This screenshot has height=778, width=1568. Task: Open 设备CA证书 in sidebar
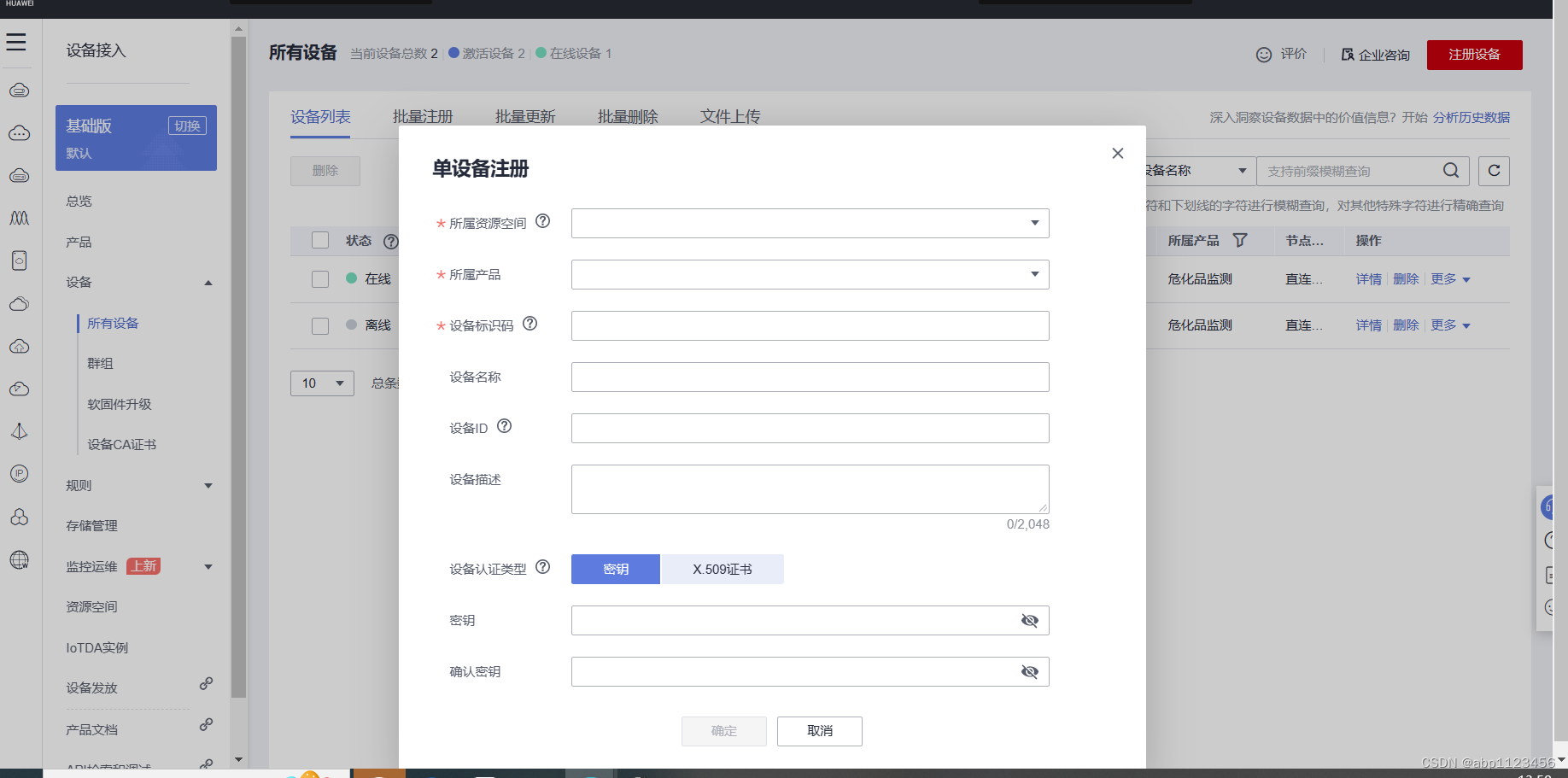point(121,445)
